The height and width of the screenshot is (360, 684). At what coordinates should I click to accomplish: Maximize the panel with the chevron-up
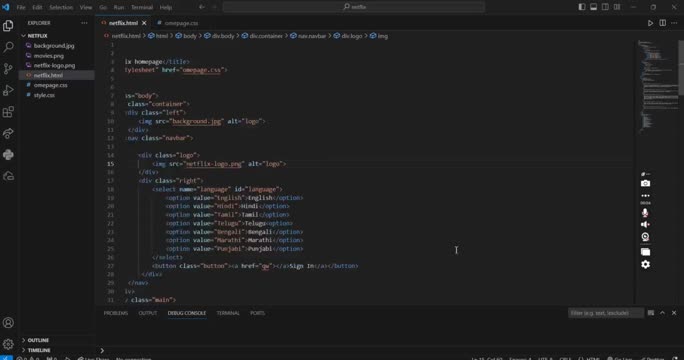click(662, 313)
